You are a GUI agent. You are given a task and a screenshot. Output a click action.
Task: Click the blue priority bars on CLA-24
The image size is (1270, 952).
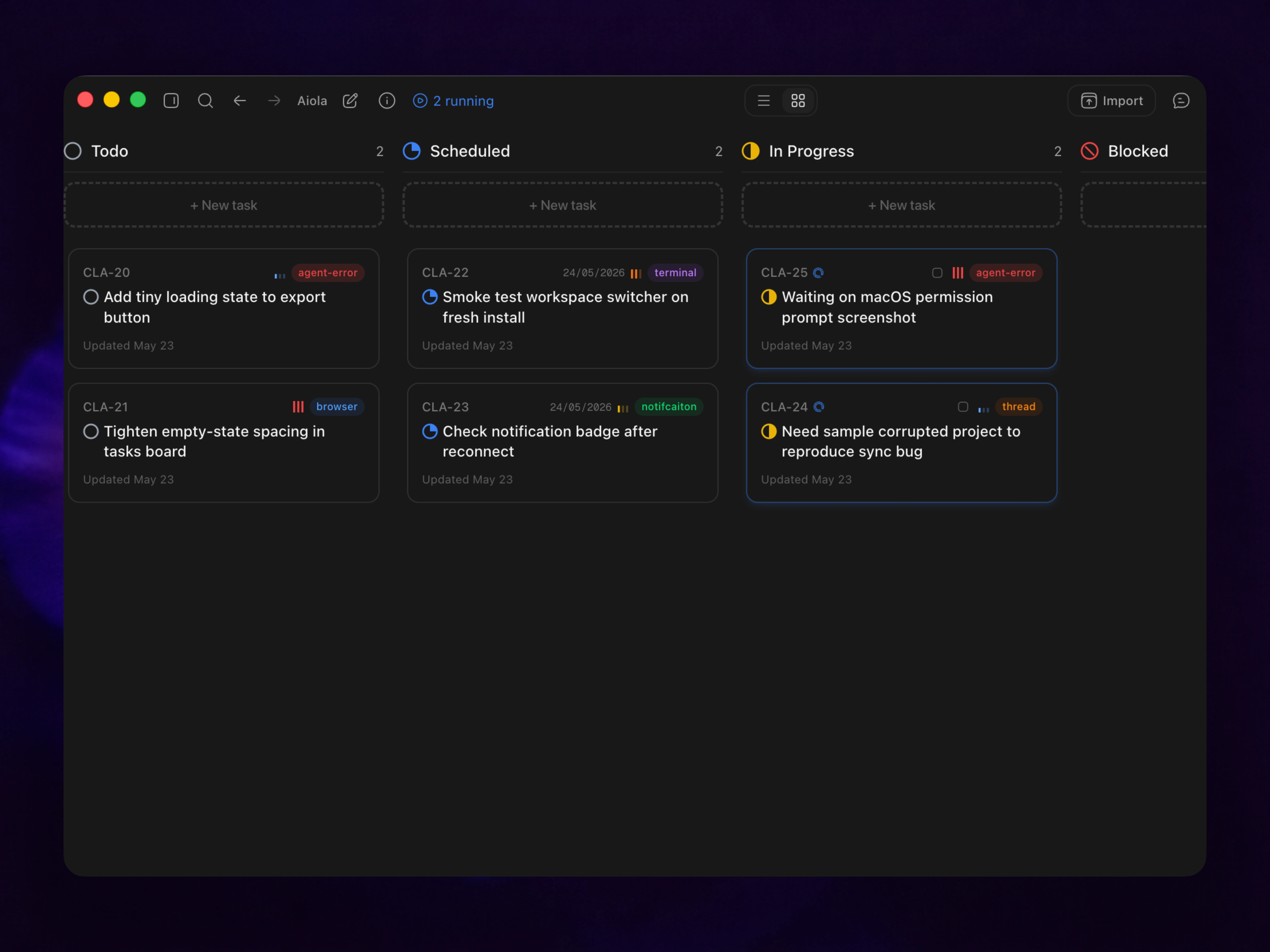pos(984,409)
